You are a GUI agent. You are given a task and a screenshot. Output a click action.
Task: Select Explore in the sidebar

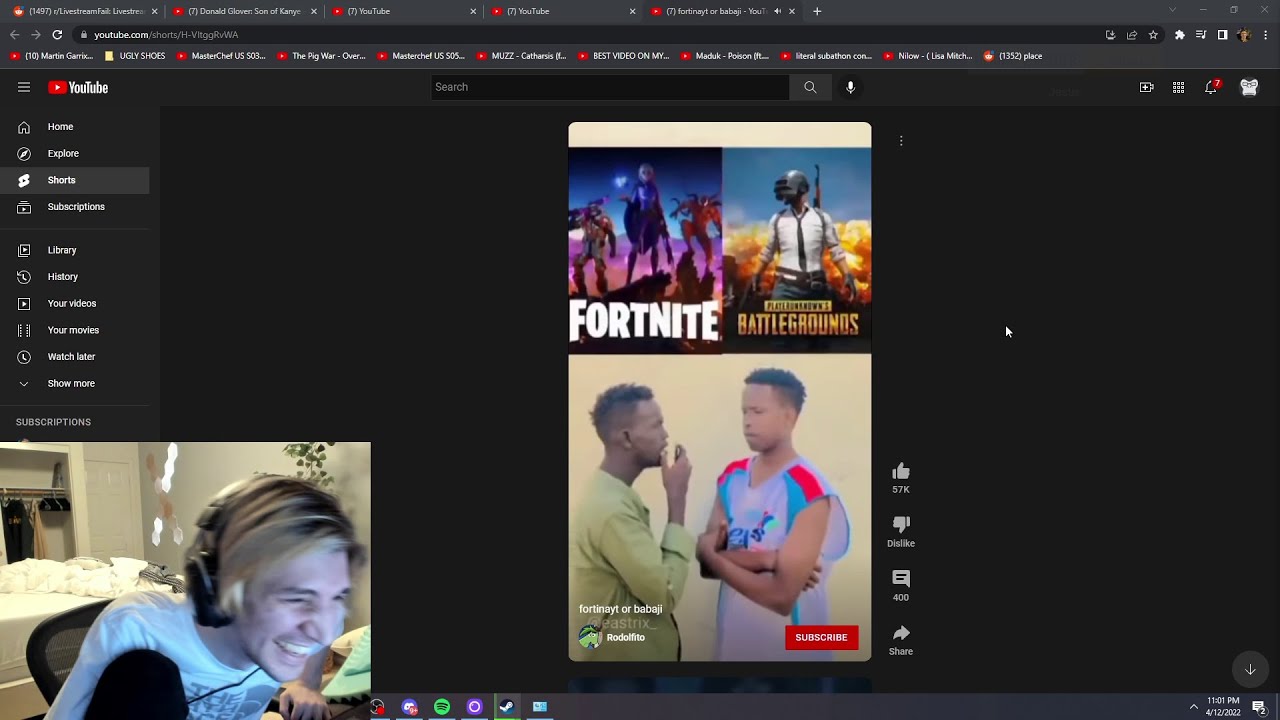pyautogui.click(x=75, y=153)
